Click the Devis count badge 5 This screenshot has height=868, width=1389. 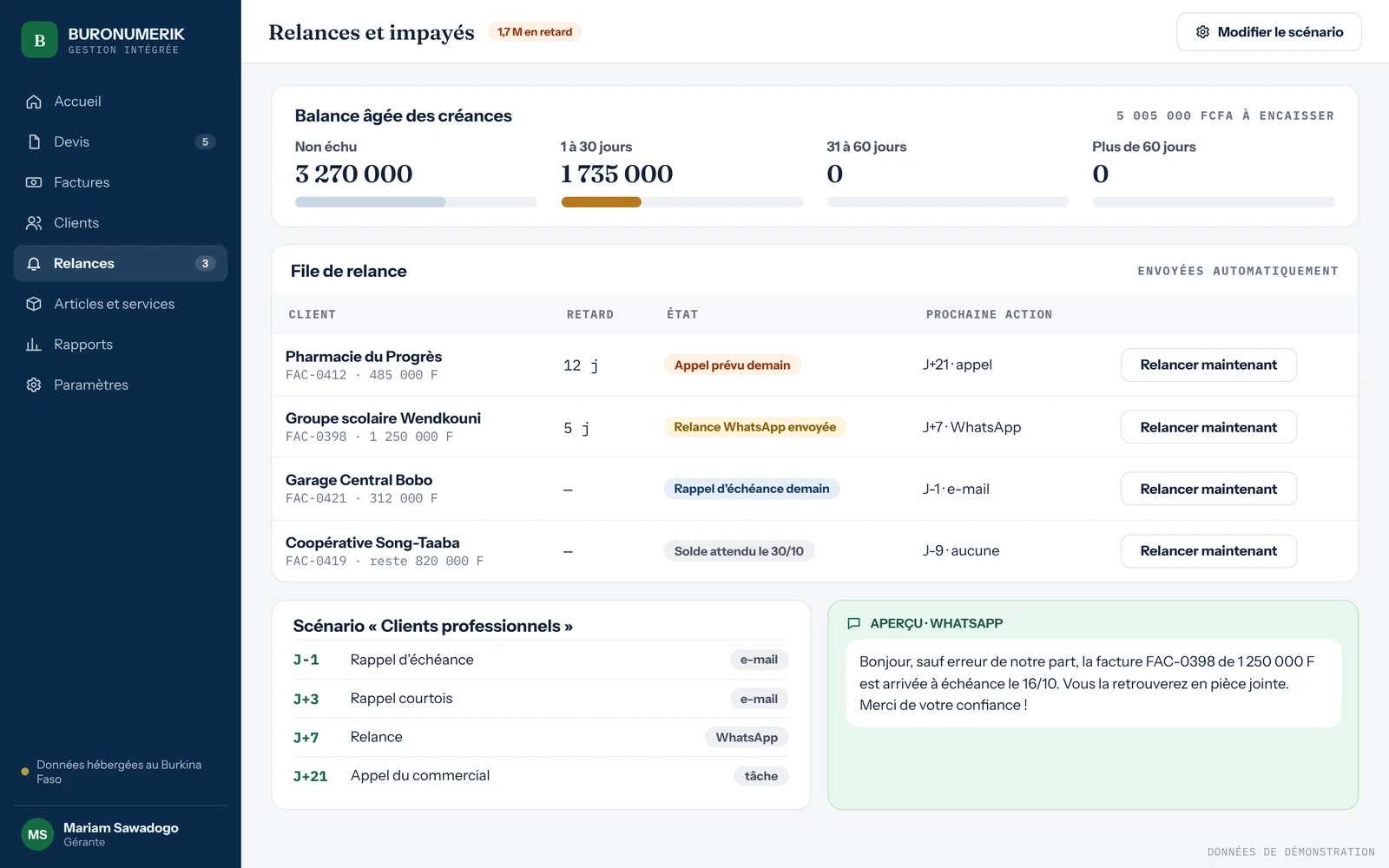pyautogui.click(x=205, y=141)
